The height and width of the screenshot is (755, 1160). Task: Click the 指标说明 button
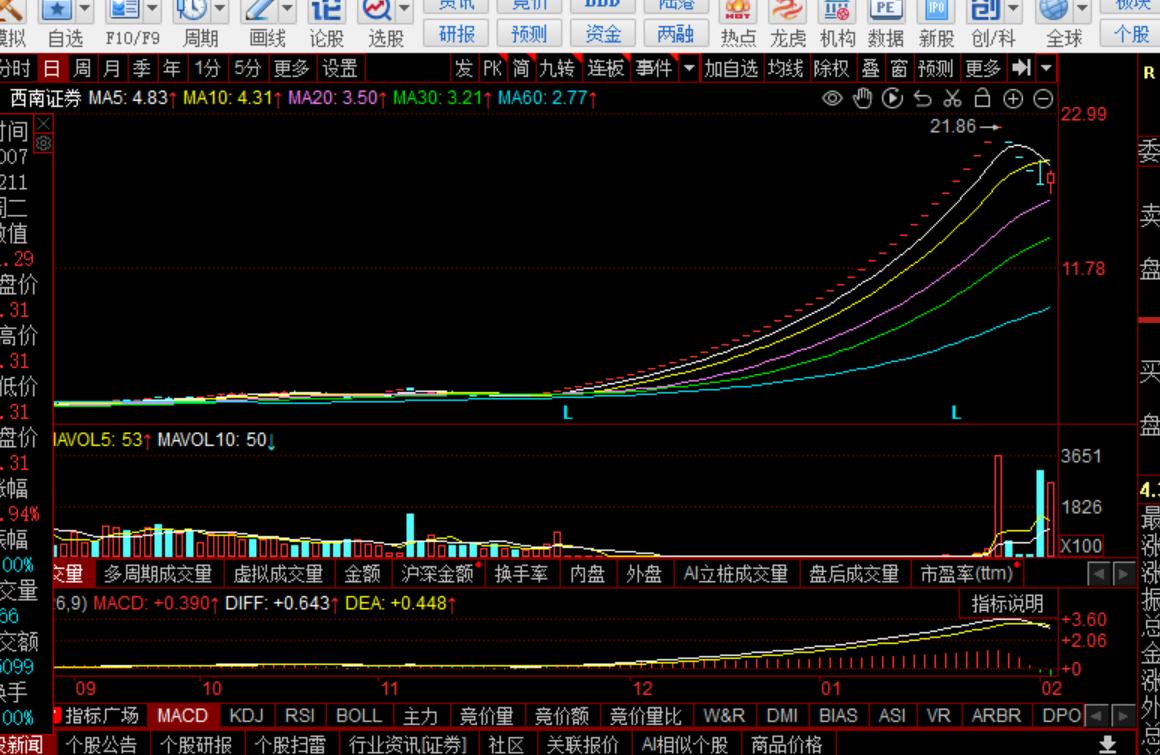coord(1007,604)
